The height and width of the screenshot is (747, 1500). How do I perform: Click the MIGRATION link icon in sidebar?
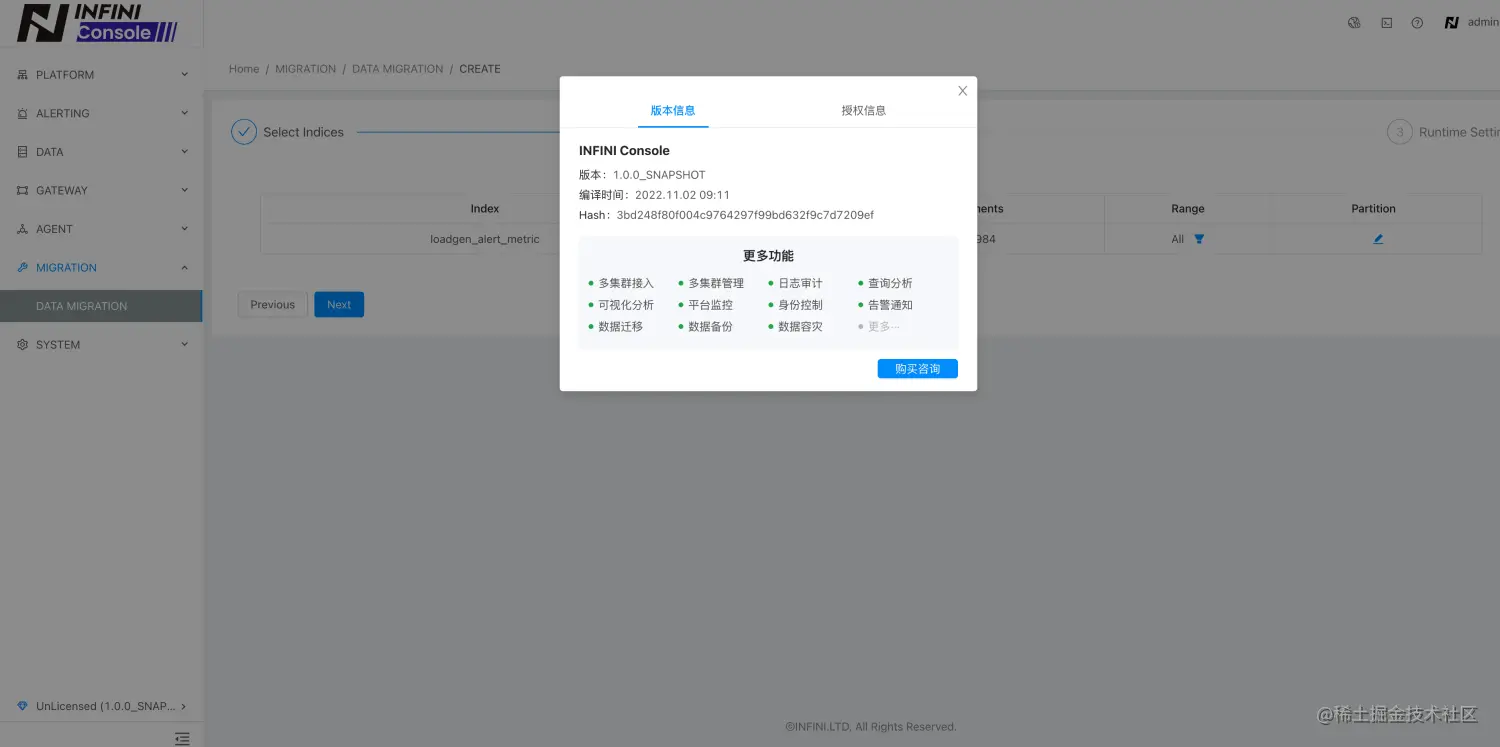(x=22, y=267)
